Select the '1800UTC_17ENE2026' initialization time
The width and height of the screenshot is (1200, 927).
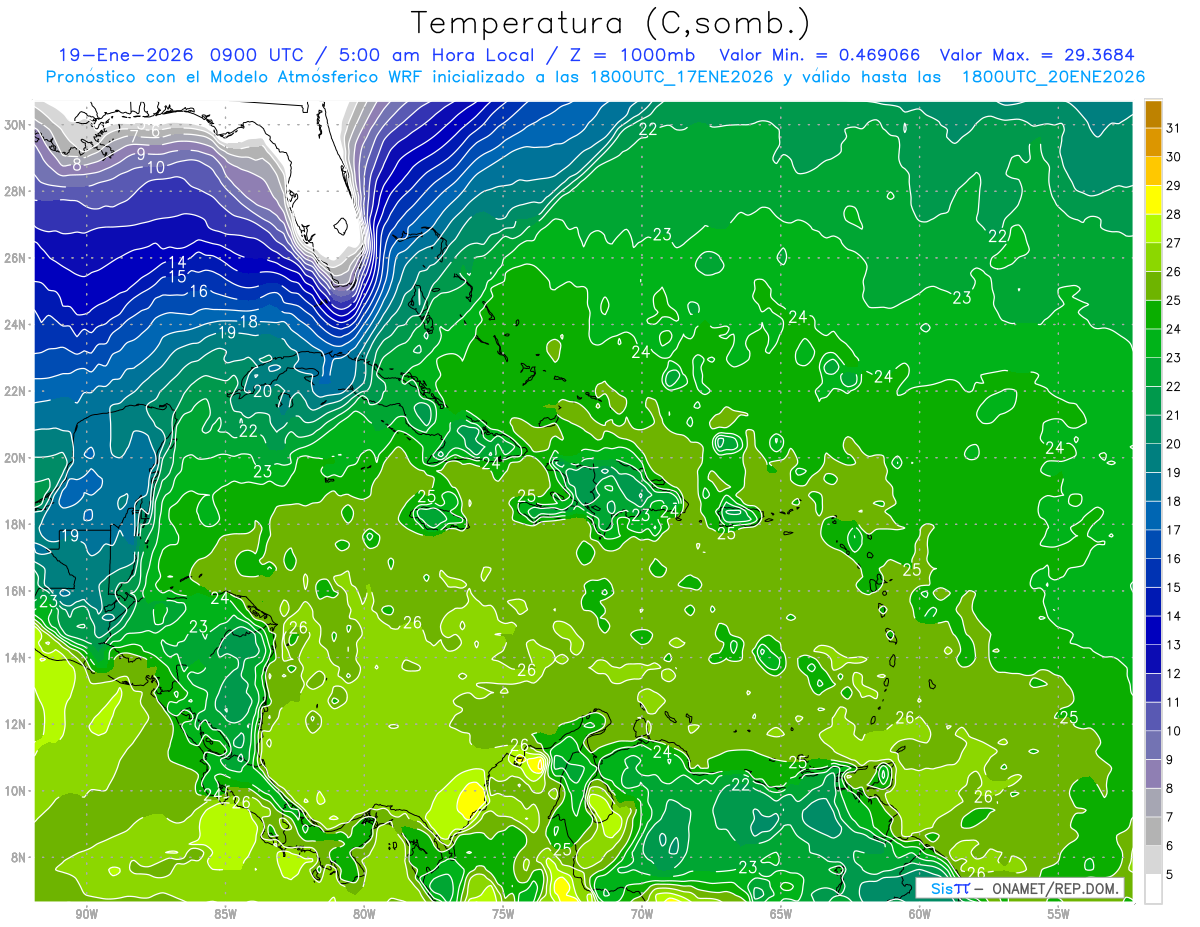pyautogui.click(x=679, y=77)
